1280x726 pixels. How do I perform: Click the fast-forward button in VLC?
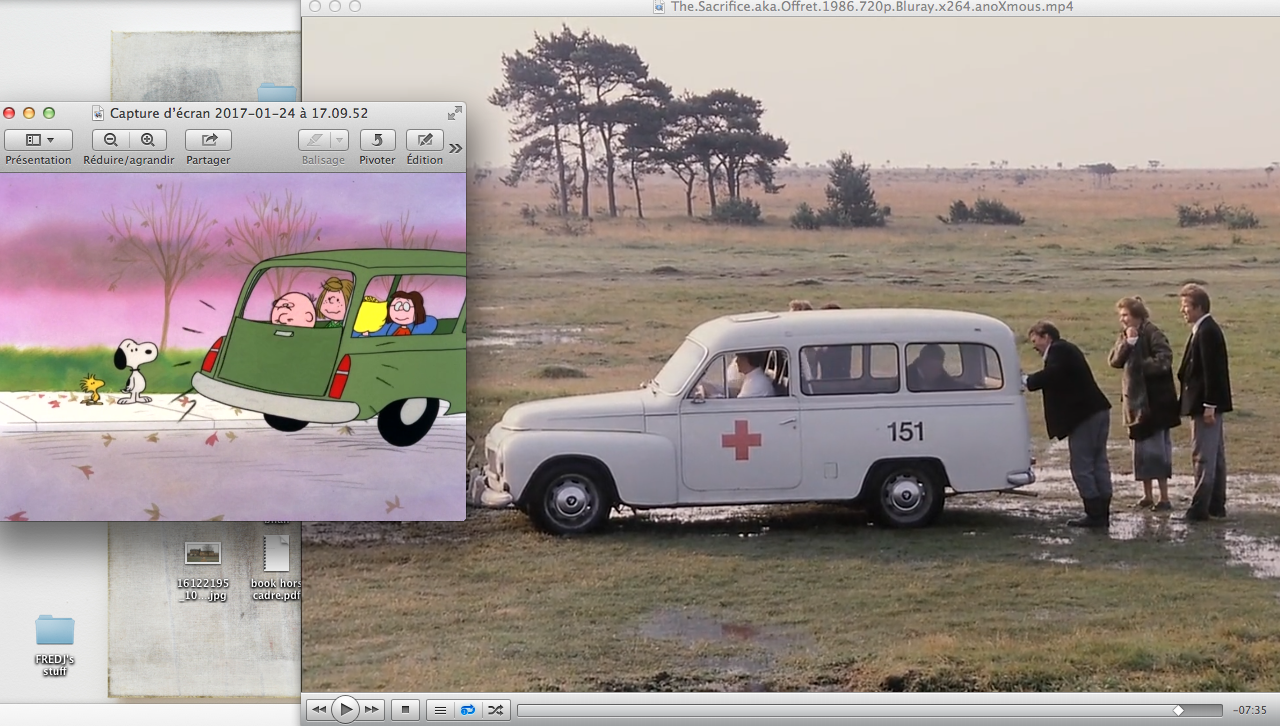point(372,710)
